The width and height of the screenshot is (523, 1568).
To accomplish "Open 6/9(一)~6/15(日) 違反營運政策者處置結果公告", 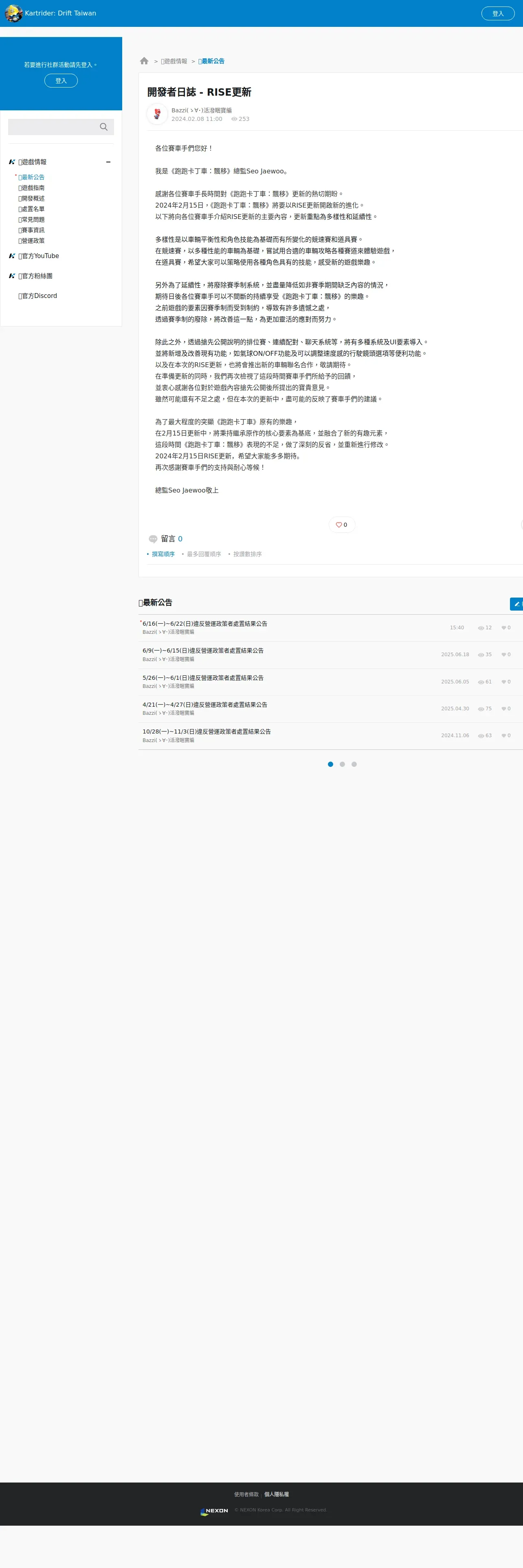I will point(203,650).
